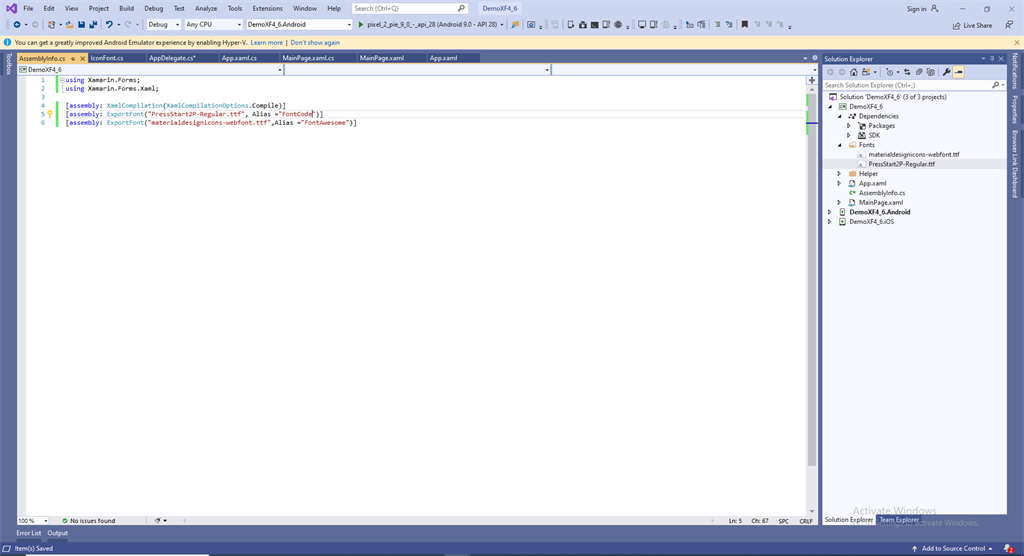1024x556 pixels.
Task: Click the pair to Mac monitor icon
Action: coord(642,25)
